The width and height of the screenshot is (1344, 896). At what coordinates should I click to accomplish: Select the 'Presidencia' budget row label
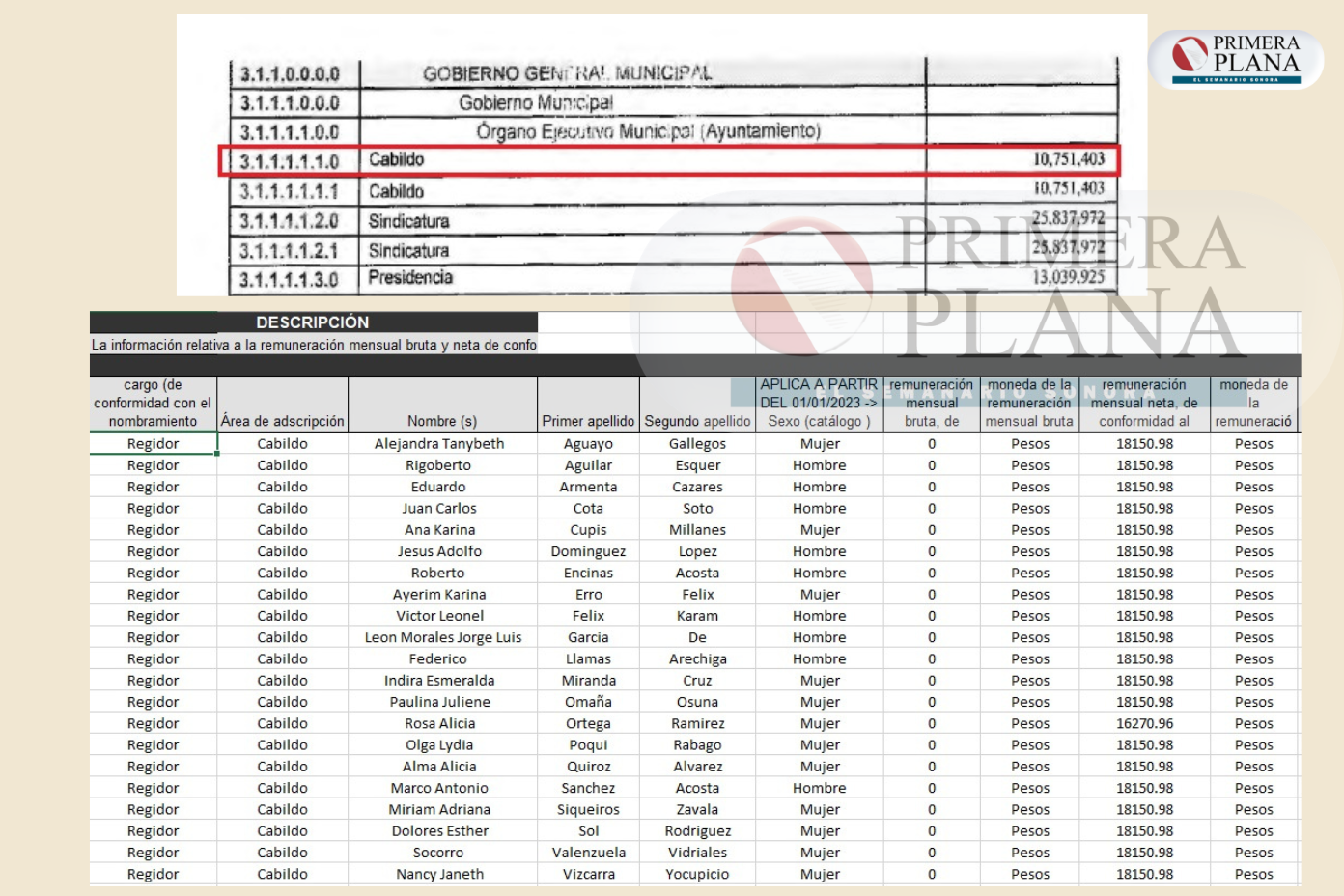tap(410, 278)
